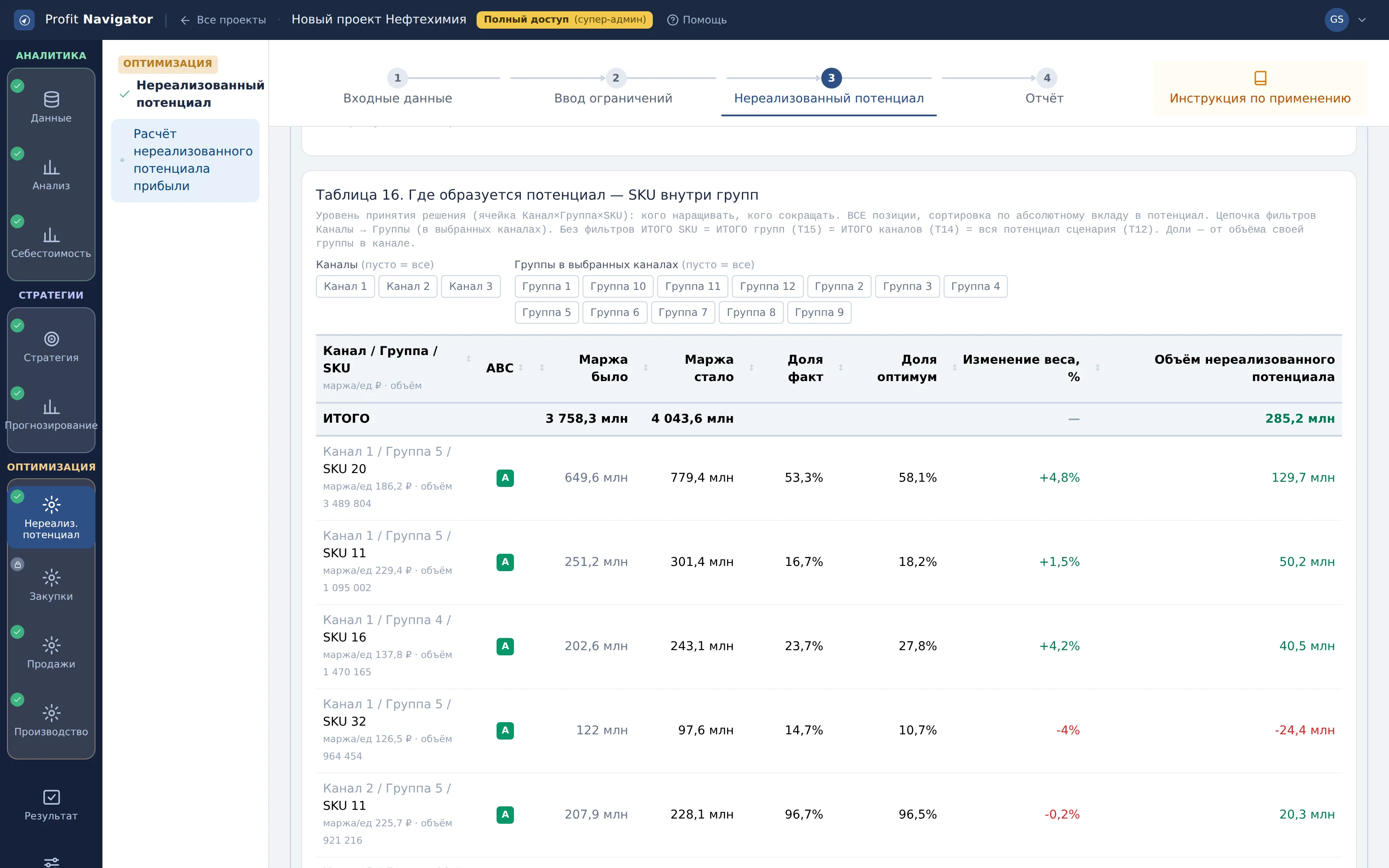Select the Нереализ. потенциал sidebar item
This screenshot has height=868, width=1389.
(x=51, y=517)
